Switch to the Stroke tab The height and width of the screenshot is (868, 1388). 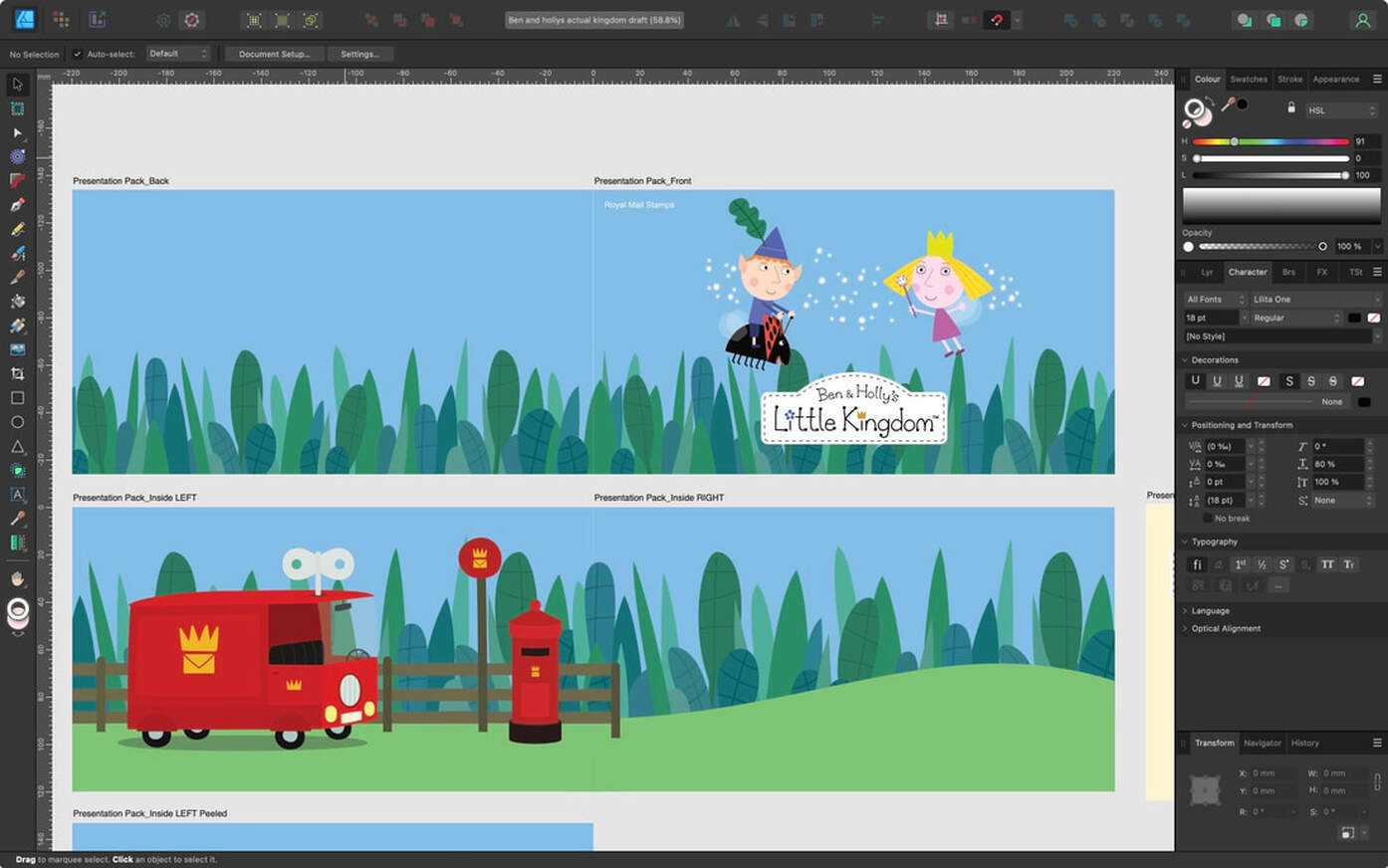[1290, 80]
